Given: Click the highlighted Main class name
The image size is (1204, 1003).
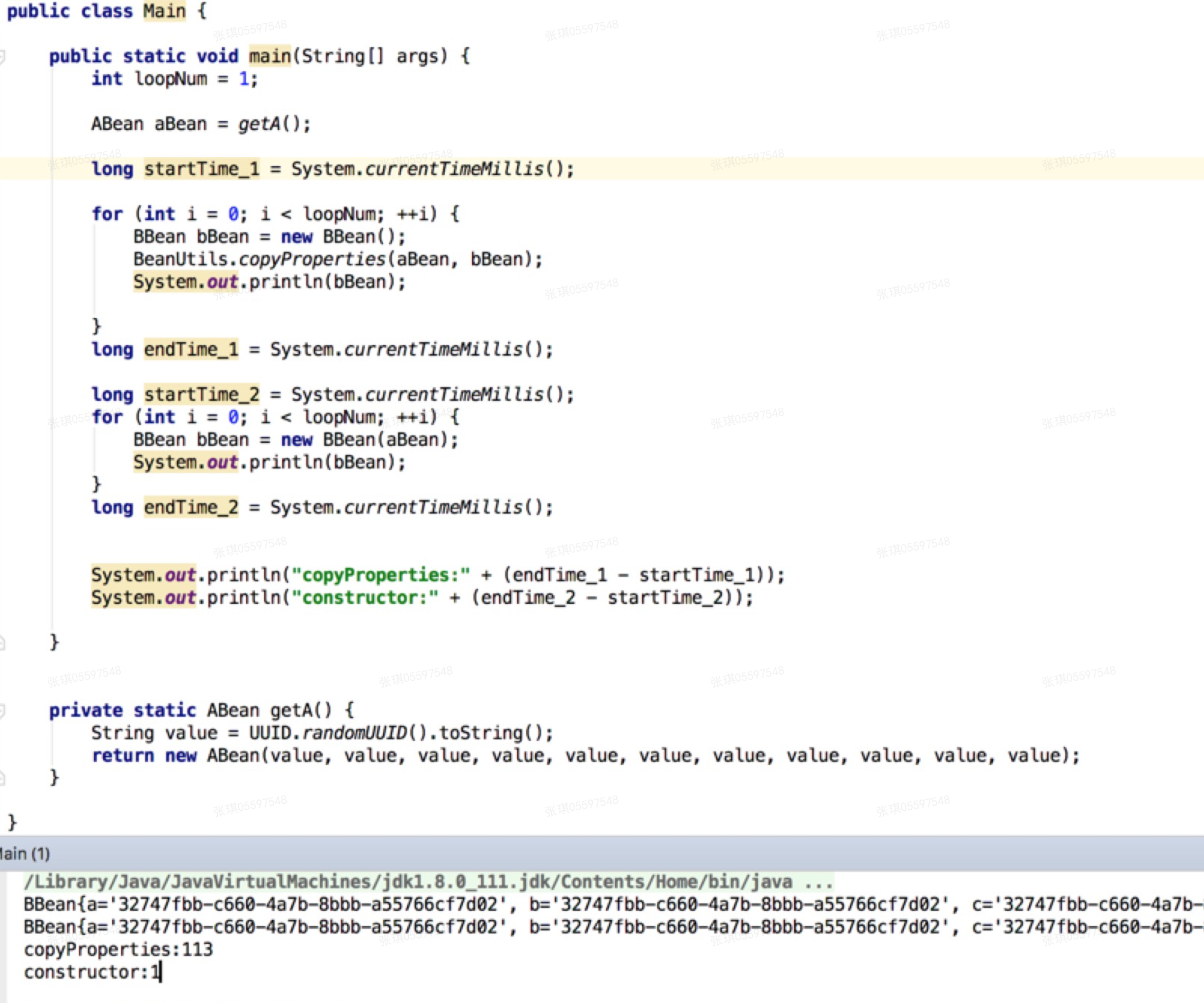Looking at the screenshot, I should pos(164,11).
